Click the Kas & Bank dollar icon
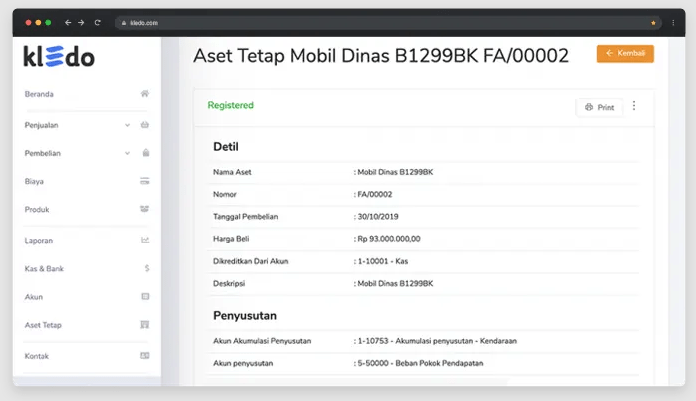The width and height of the screenshot is (696, 401). tap(146, 268)
